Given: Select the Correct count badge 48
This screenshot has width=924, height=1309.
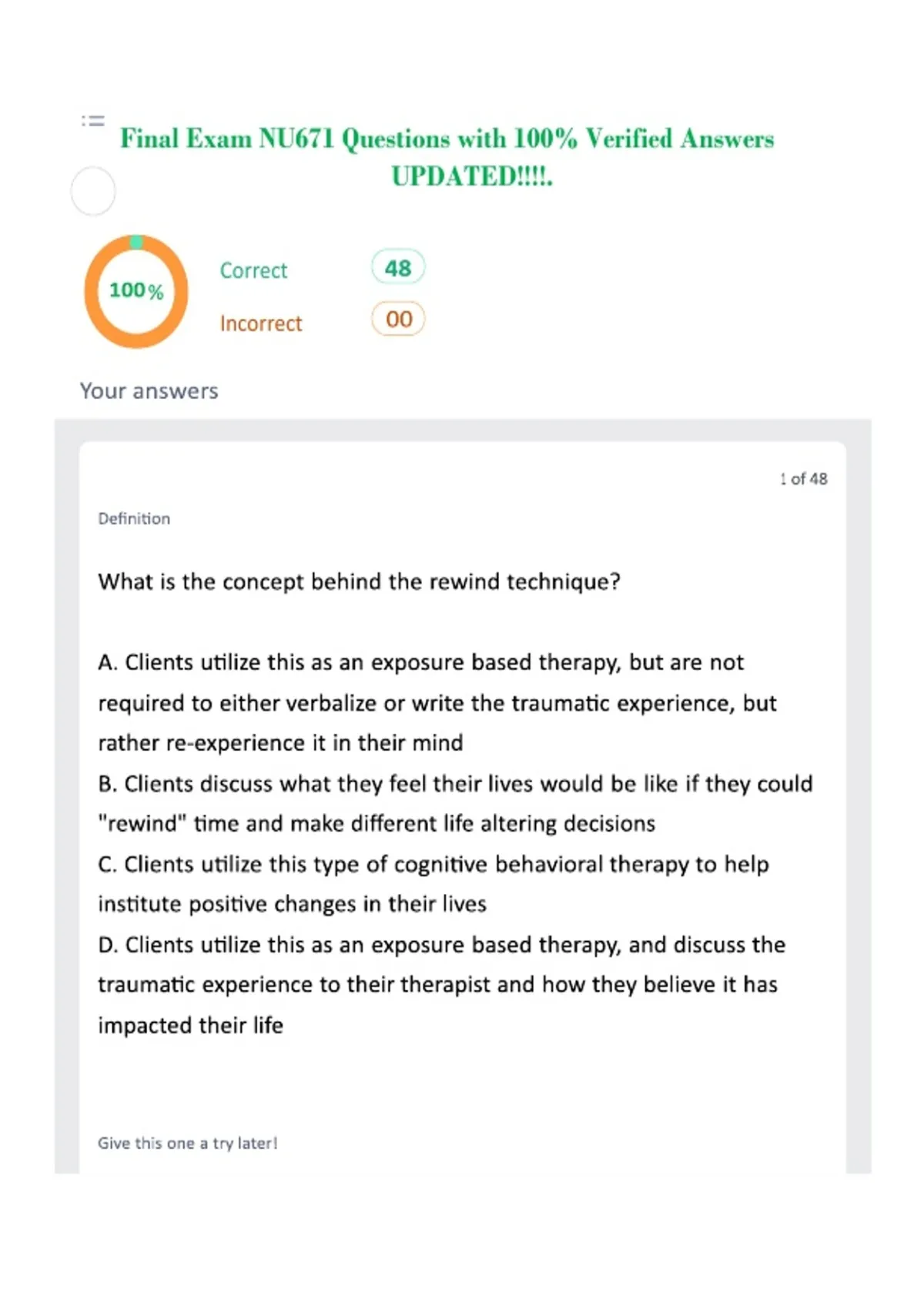Looking at the screenshot, I should (398, 268).
